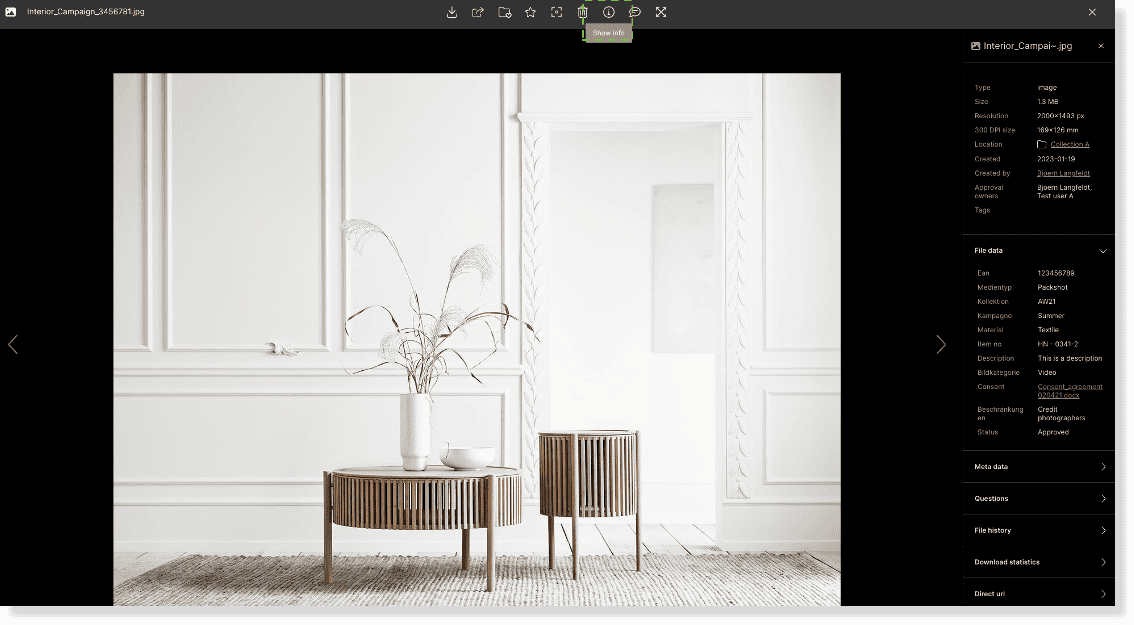Mark image as favorite with star
Viewport: 1134px width, 625px height.
coord(530,12)
